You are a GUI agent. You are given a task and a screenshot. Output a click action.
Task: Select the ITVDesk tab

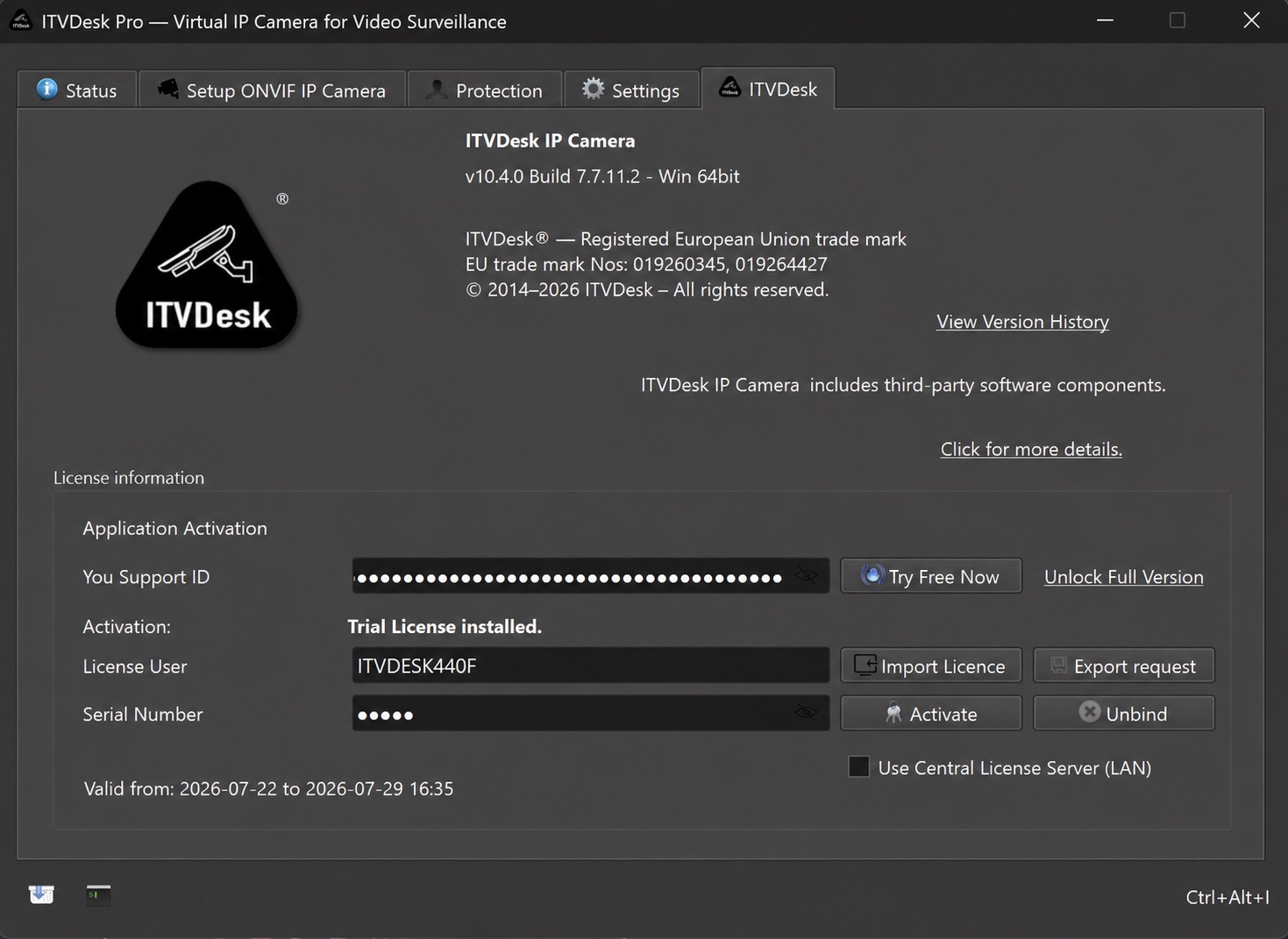pyautogui.click(x=768, y=89)
